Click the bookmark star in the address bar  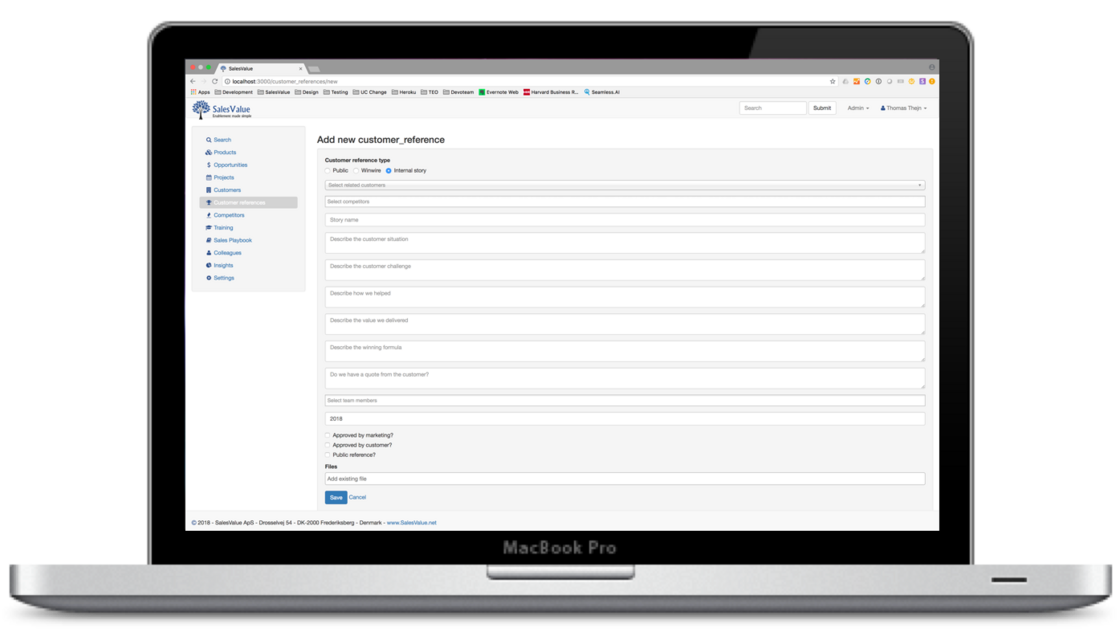click(x=833, y=81)
